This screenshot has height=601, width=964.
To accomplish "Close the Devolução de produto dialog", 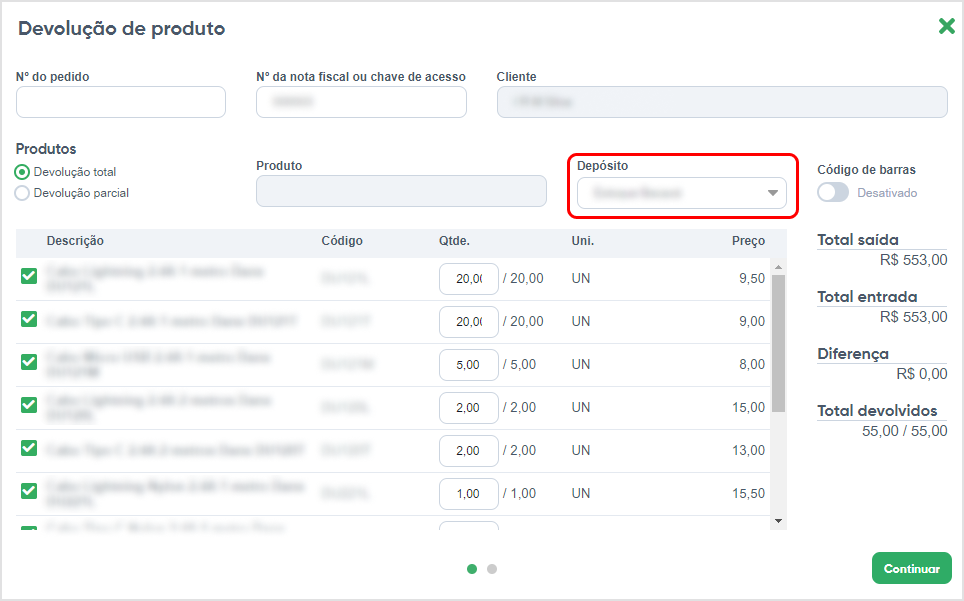I will coord(947,26).
